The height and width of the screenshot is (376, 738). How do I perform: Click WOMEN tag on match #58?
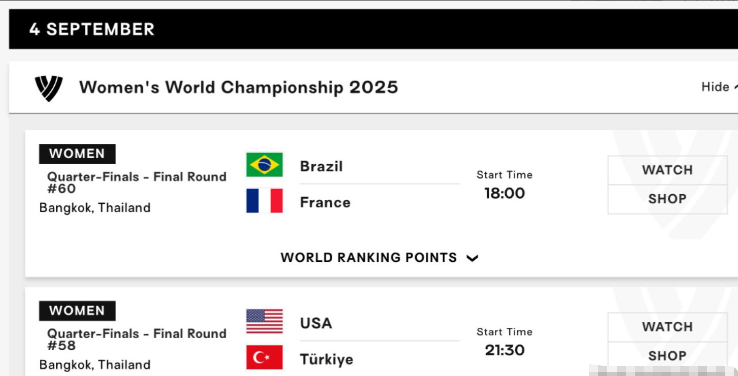pyautogui.click(x=77, y=311)
